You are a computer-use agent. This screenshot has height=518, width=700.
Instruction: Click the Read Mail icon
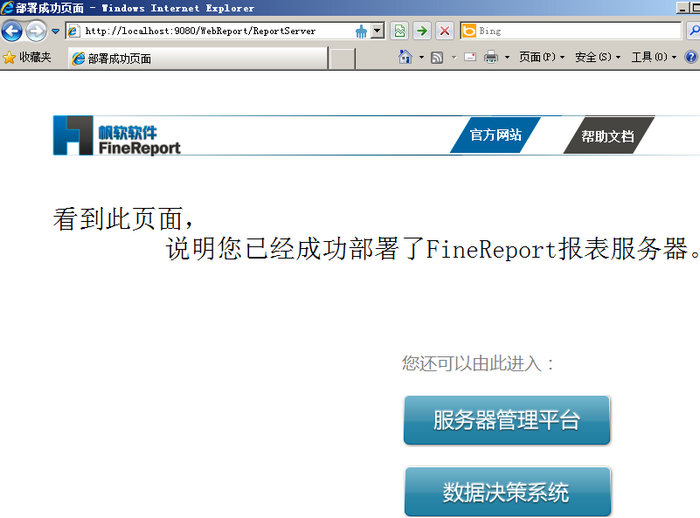pos(470,57)
